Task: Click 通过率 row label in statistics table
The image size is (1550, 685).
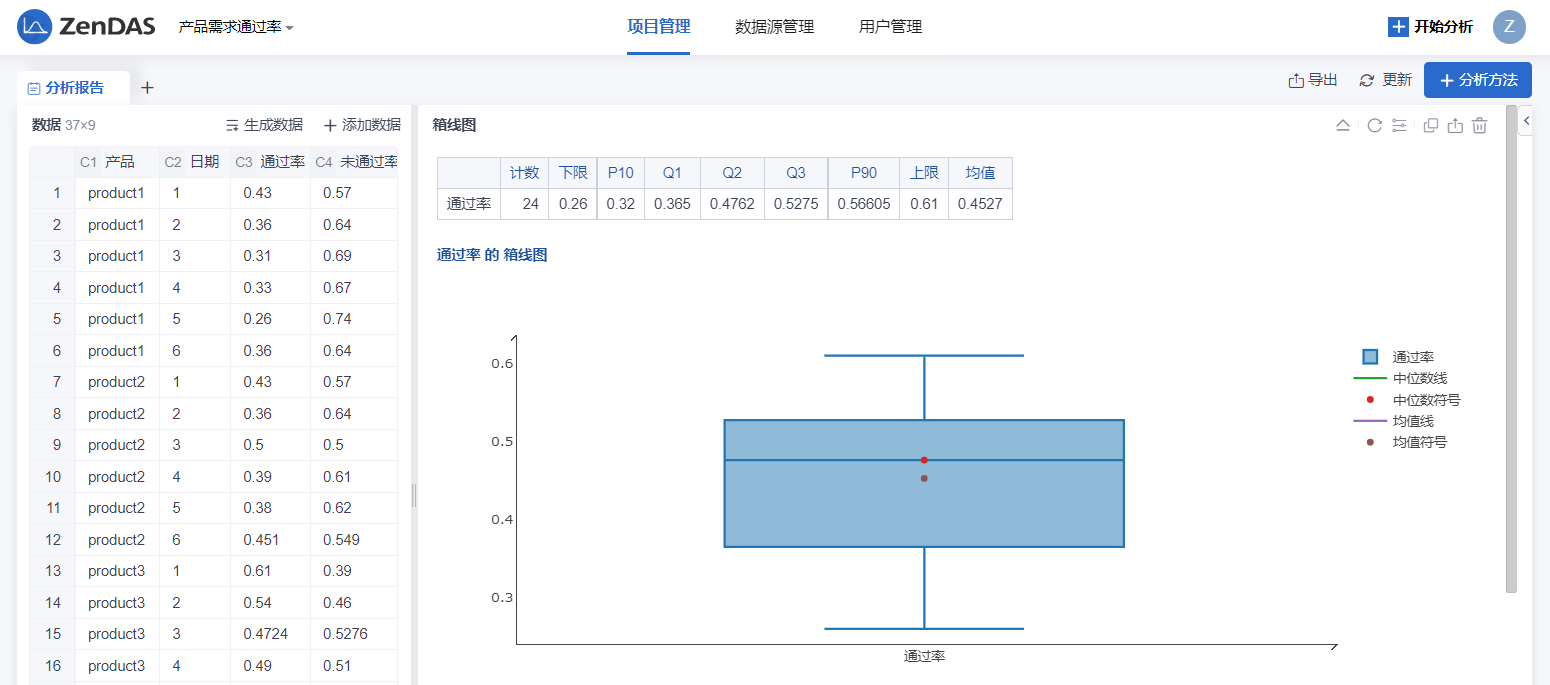Action: click(469, 204)
